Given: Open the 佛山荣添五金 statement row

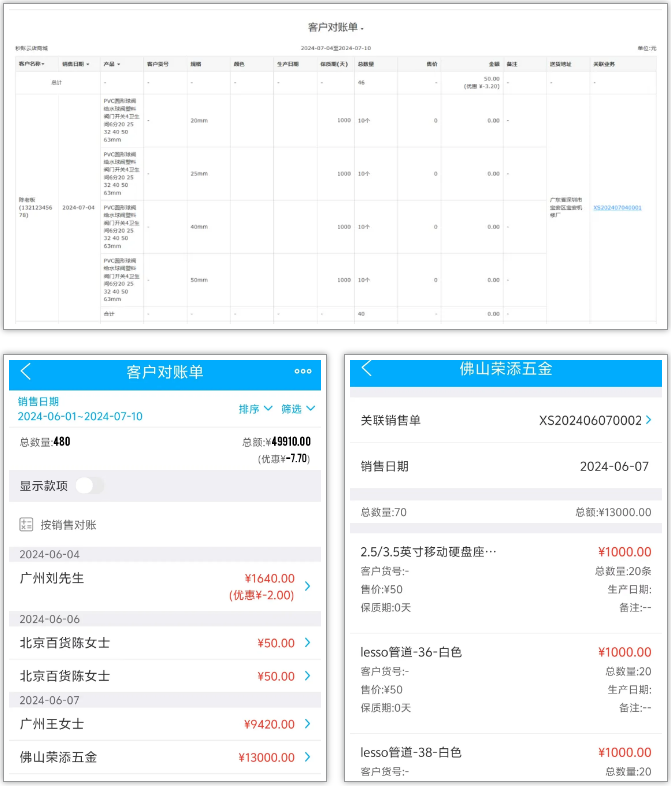Looking at the screenshot, I should tap(165, 757).
